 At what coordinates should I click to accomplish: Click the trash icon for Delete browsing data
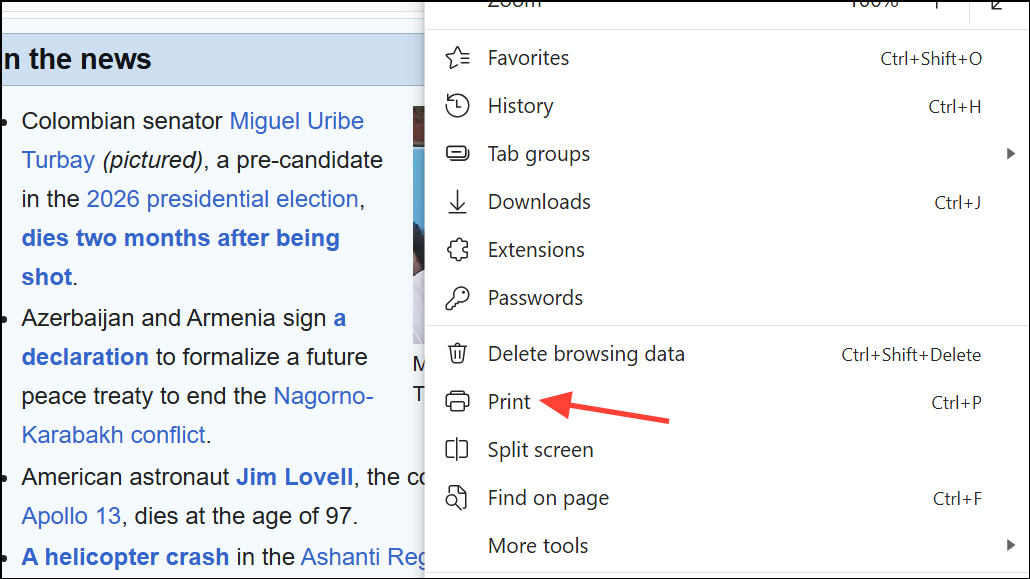tap(457, 354)
